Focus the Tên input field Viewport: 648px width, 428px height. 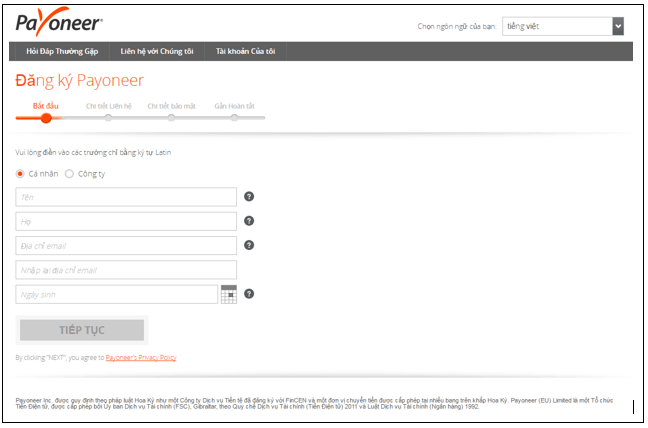point(126,197)
